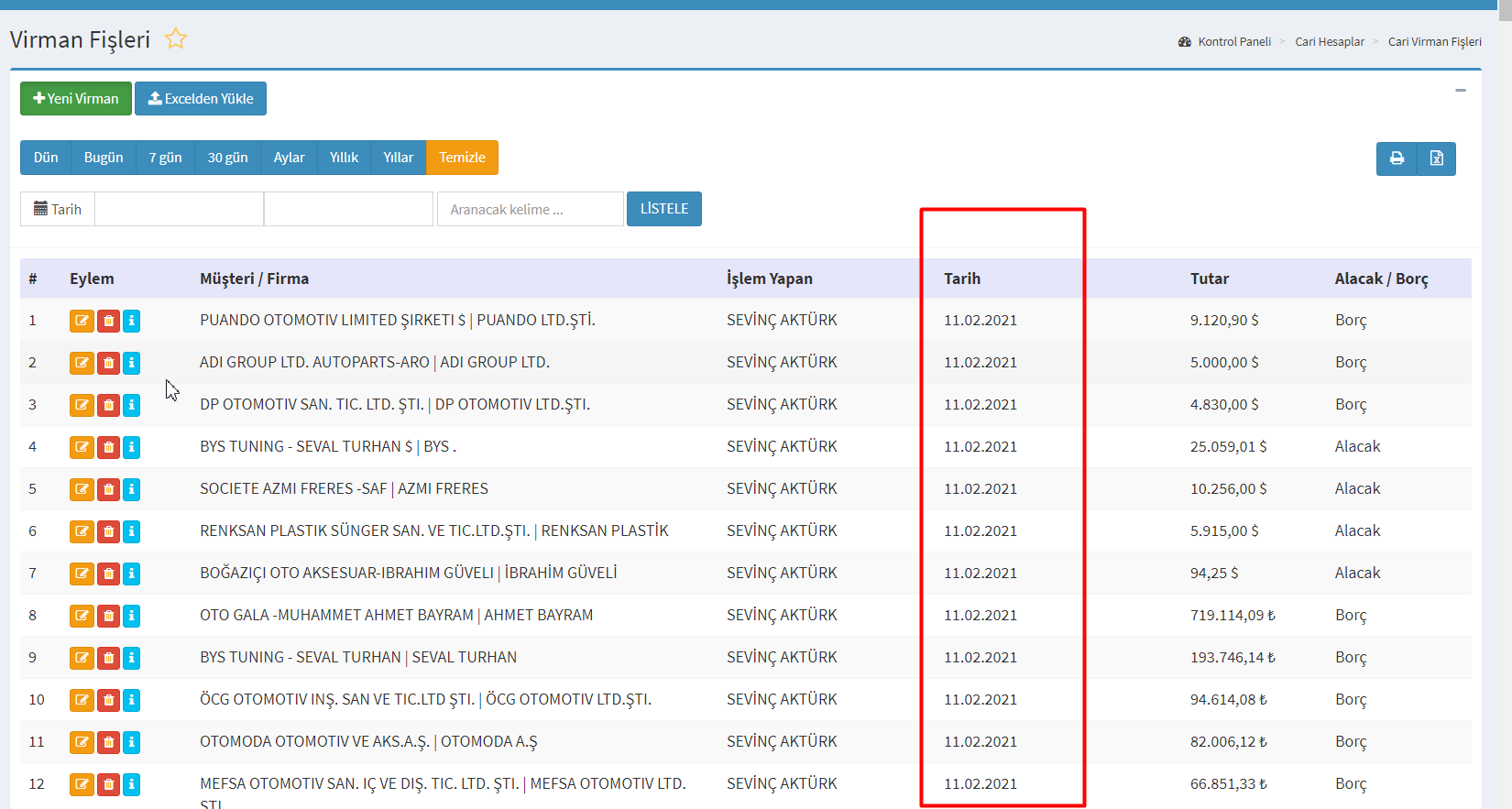Open Kontrol Paneli breadcrumb link
This screenshot has width=1512, height=809.
(x=1233, y=42)
